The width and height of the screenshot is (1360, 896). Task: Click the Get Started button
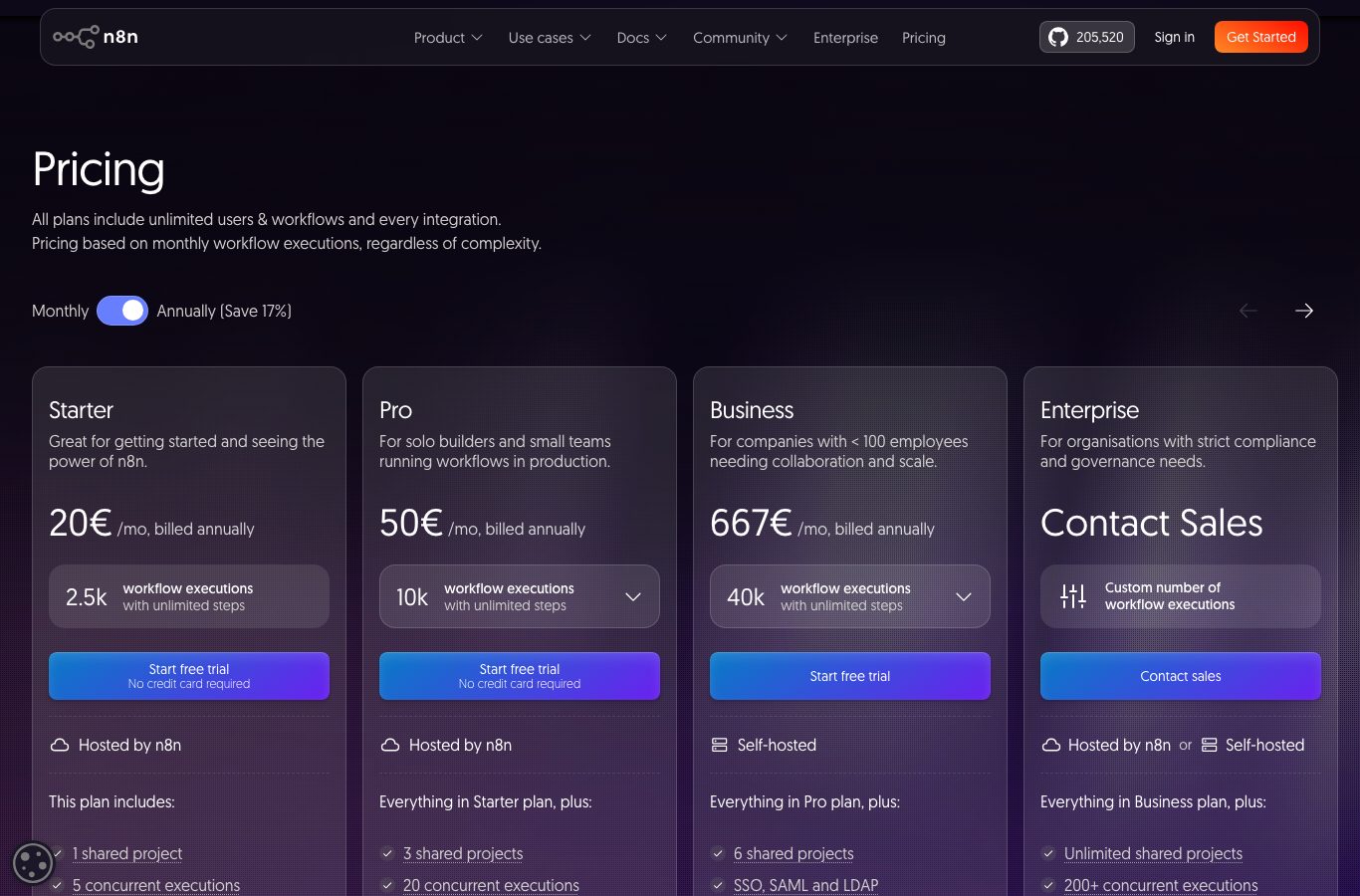pos(1261,37)
